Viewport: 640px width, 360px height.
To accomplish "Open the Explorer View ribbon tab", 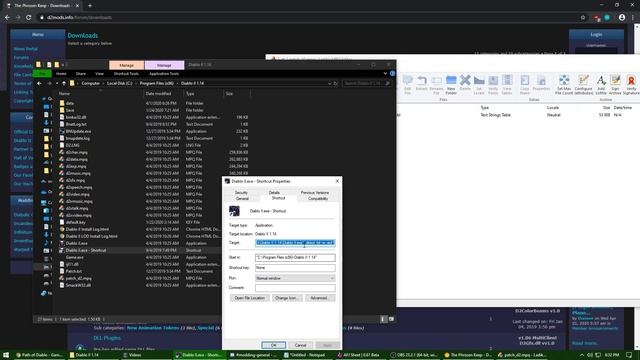I will pos(99,73).
